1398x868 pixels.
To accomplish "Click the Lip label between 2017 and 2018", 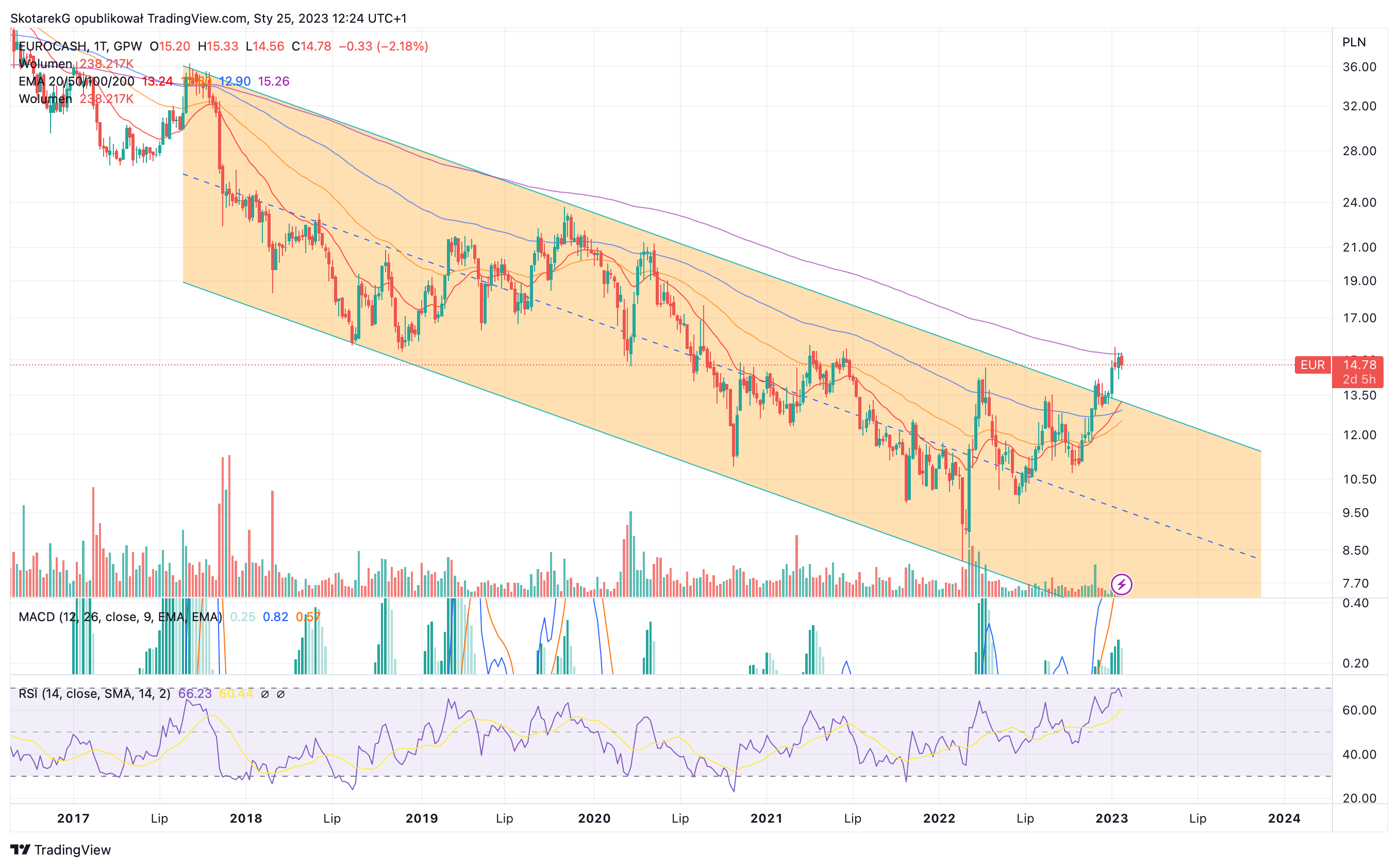I will coord(159,819).
